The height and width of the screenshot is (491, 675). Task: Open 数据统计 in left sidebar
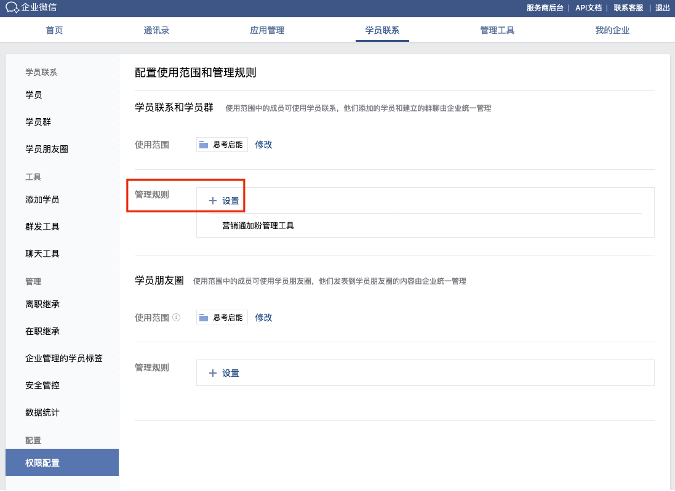pyautogui.click(x=42, y=412)
